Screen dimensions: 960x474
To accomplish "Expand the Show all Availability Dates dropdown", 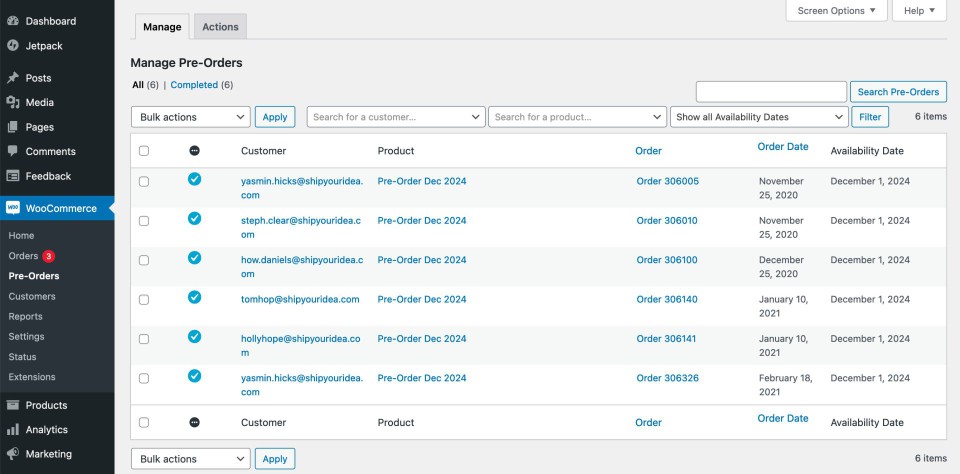I will point(759,117).
